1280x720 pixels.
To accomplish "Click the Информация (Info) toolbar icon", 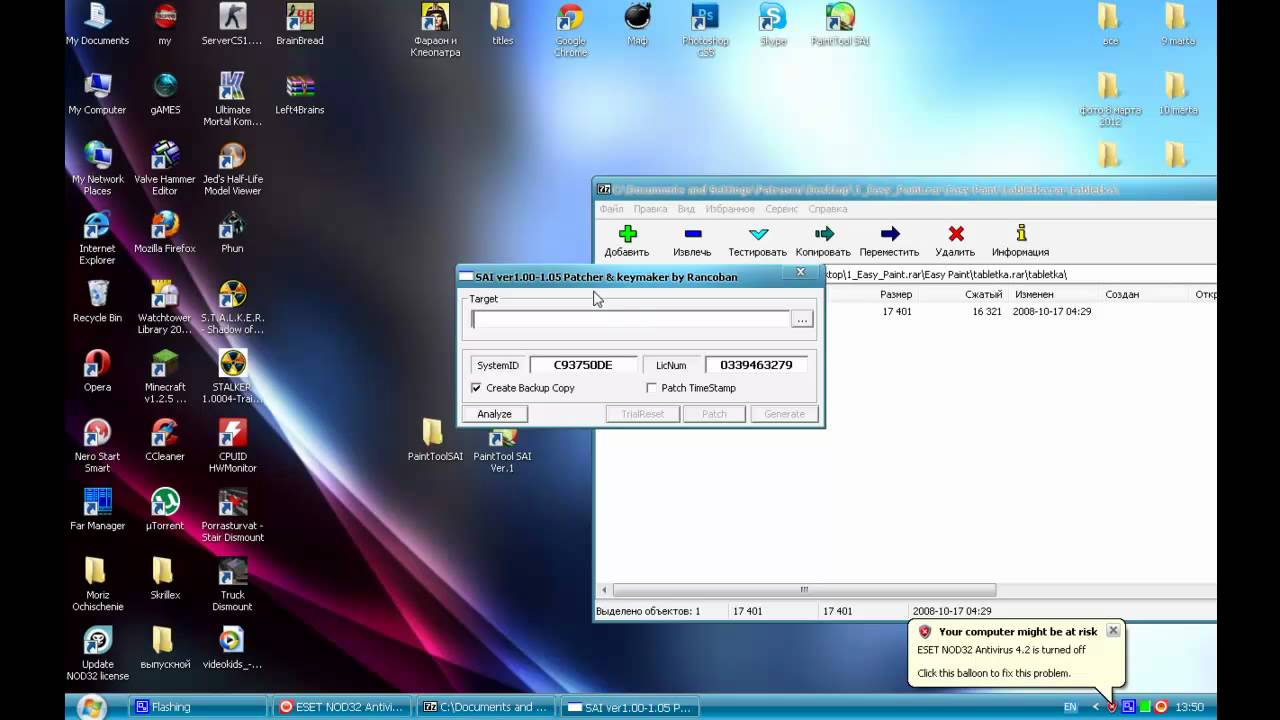I will 1020,234.
